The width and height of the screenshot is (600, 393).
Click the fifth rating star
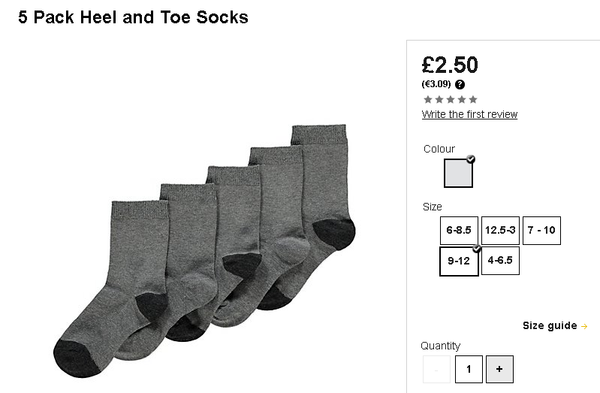point(473,99)
